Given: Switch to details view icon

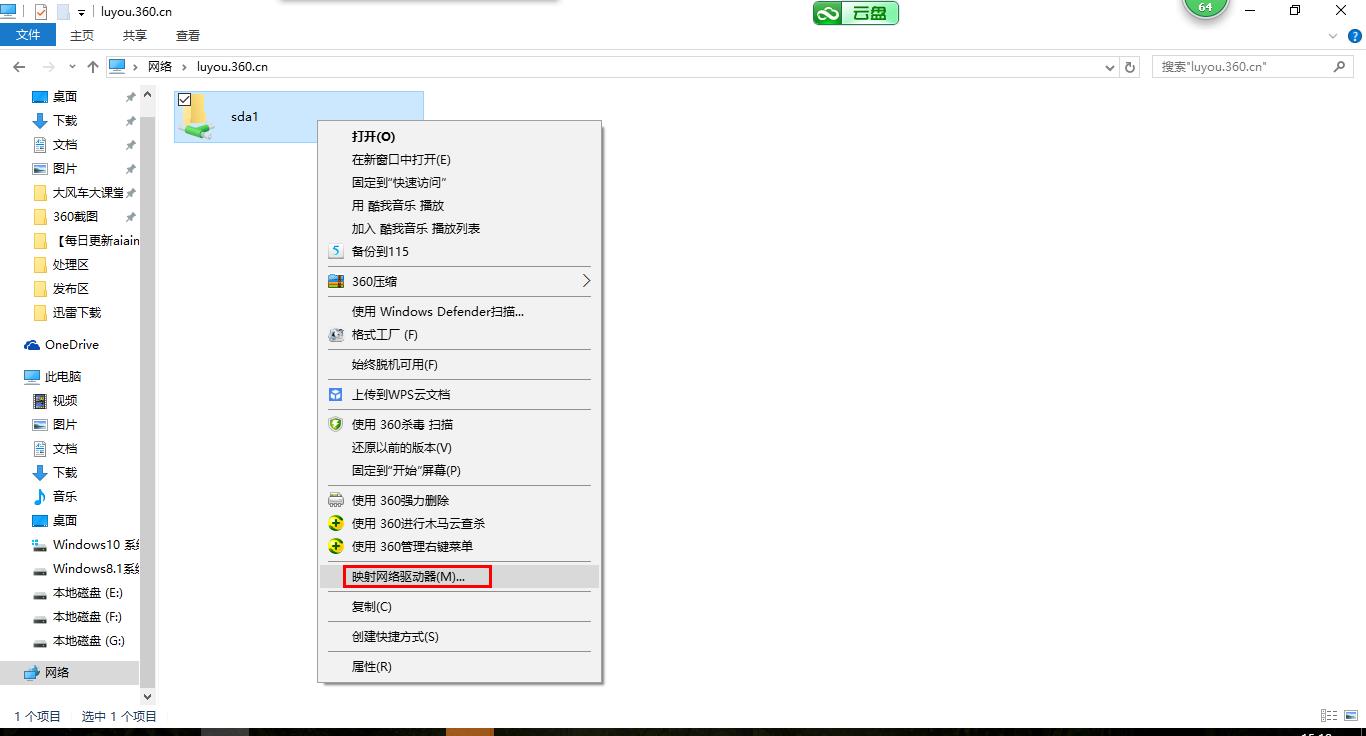Looking at the screenshot, I should [x=1328, y=716].
